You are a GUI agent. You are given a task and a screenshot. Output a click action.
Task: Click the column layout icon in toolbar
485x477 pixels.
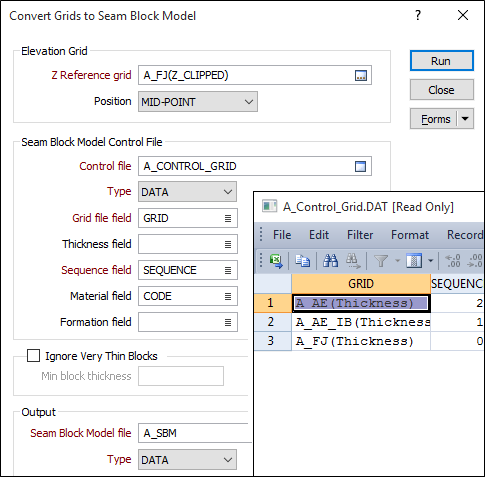(x=414, y=261)
